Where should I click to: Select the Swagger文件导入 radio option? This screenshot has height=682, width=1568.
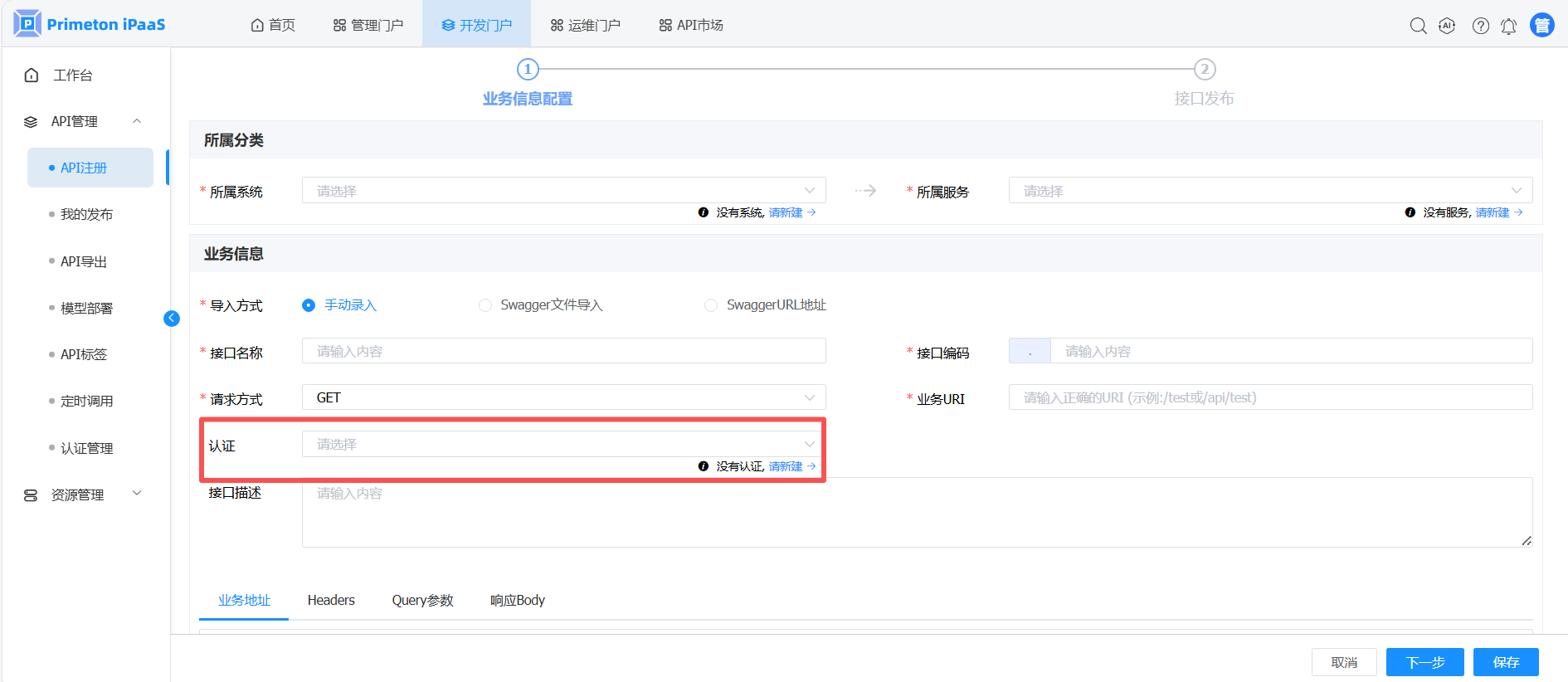485,305
